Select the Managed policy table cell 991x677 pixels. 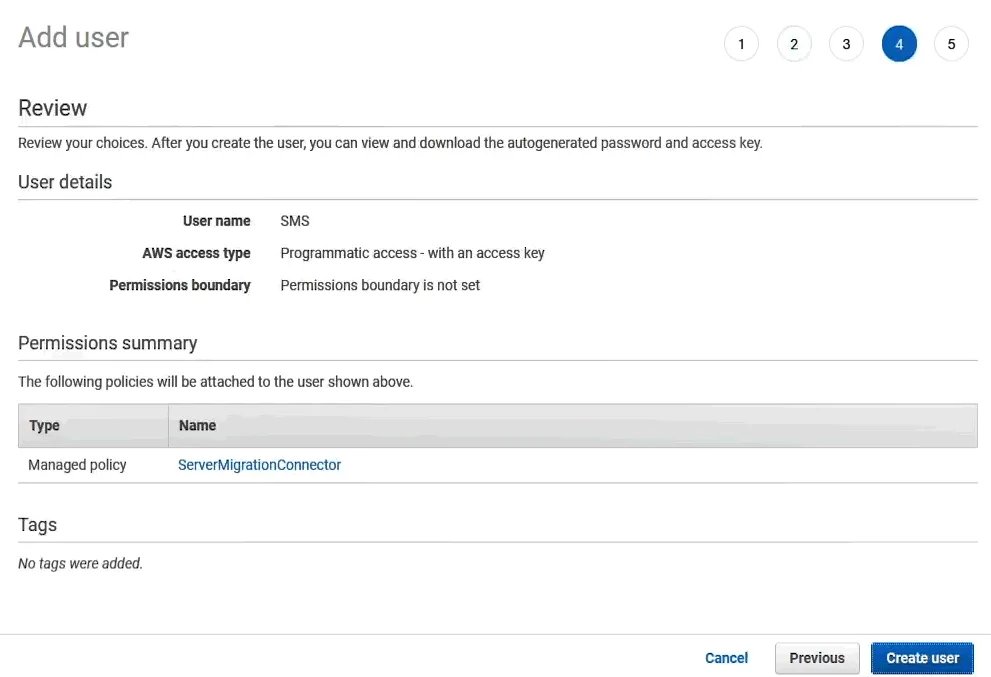[x=77, y=465]
